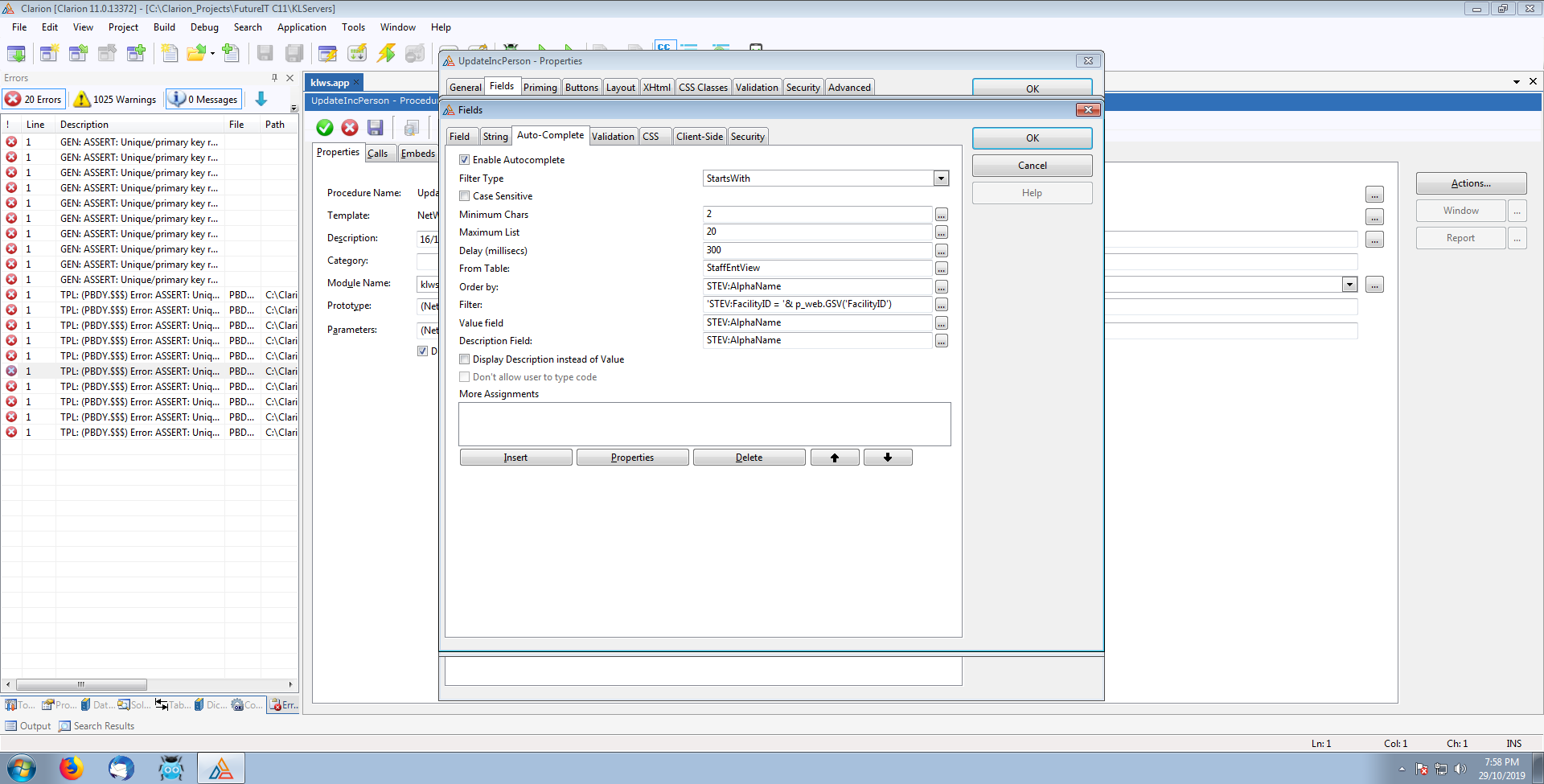1544x784 pixels.
Task: Switch to the Client-Side tab
Action: 699,137
